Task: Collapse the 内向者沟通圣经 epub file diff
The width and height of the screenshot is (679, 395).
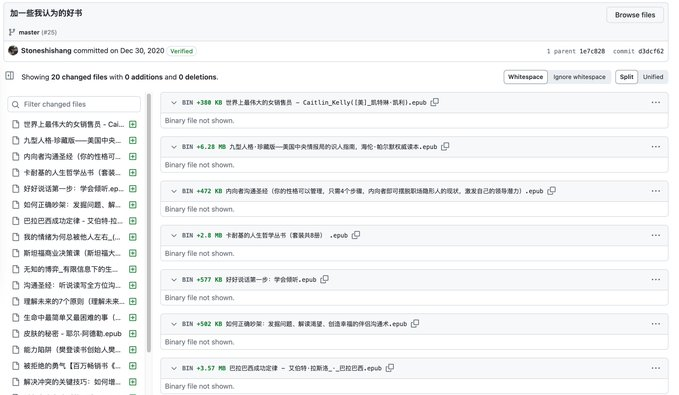Action: click(x=174, y=191)
